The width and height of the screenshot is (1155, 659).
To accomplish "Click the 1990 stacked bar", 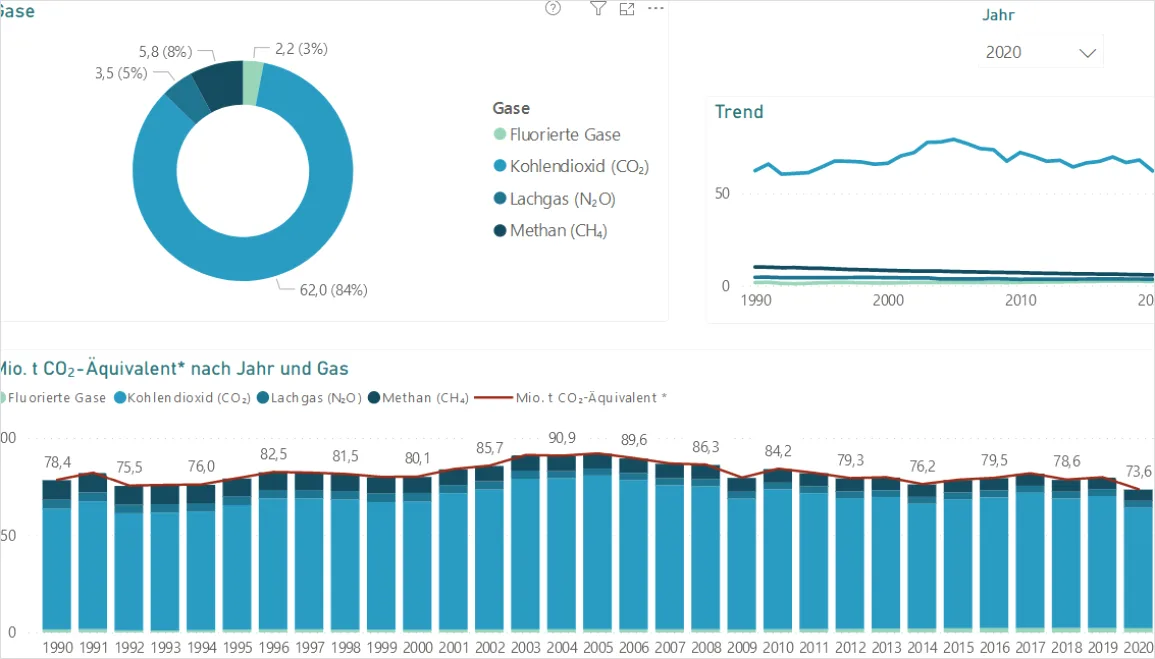I will (x=57, y=556).
